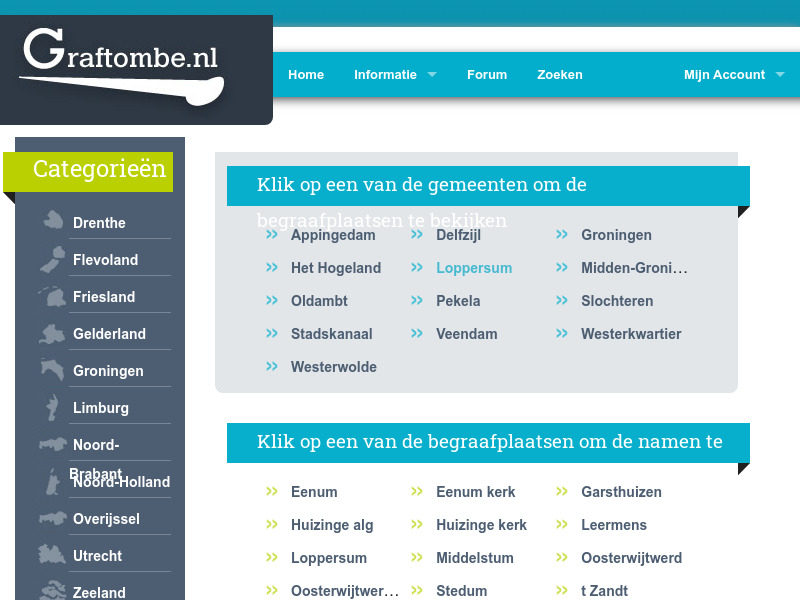Open the Appingedam gemeente link
Screen dimensions: 800x600
pos(332,235)
